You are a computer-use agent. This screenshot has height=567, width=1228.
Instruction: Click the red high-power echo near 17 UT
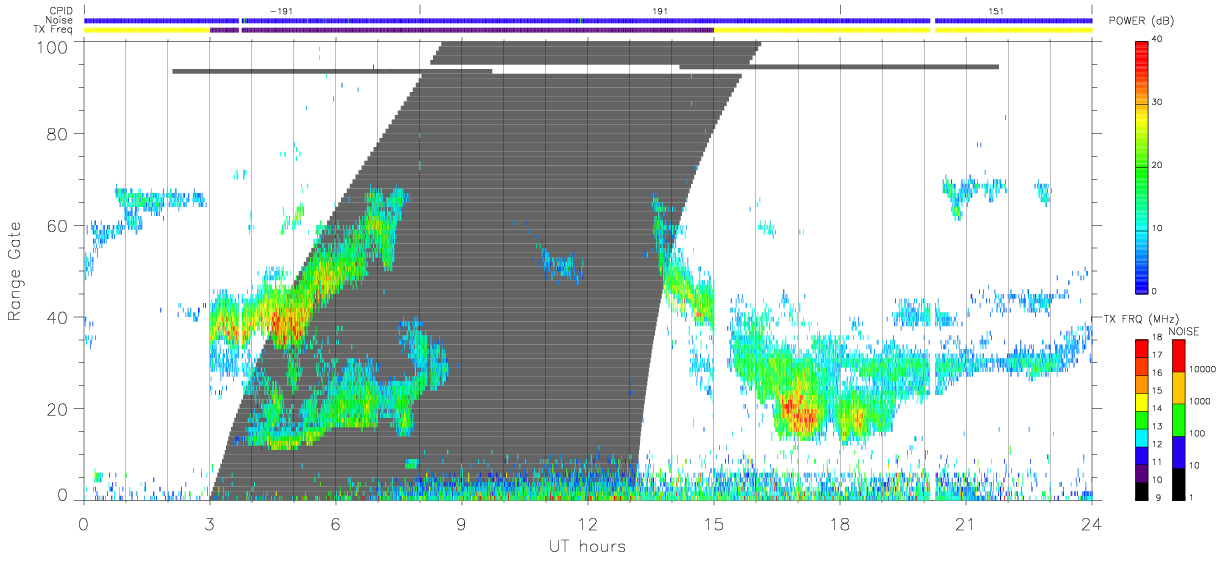(x=797, y=411)
